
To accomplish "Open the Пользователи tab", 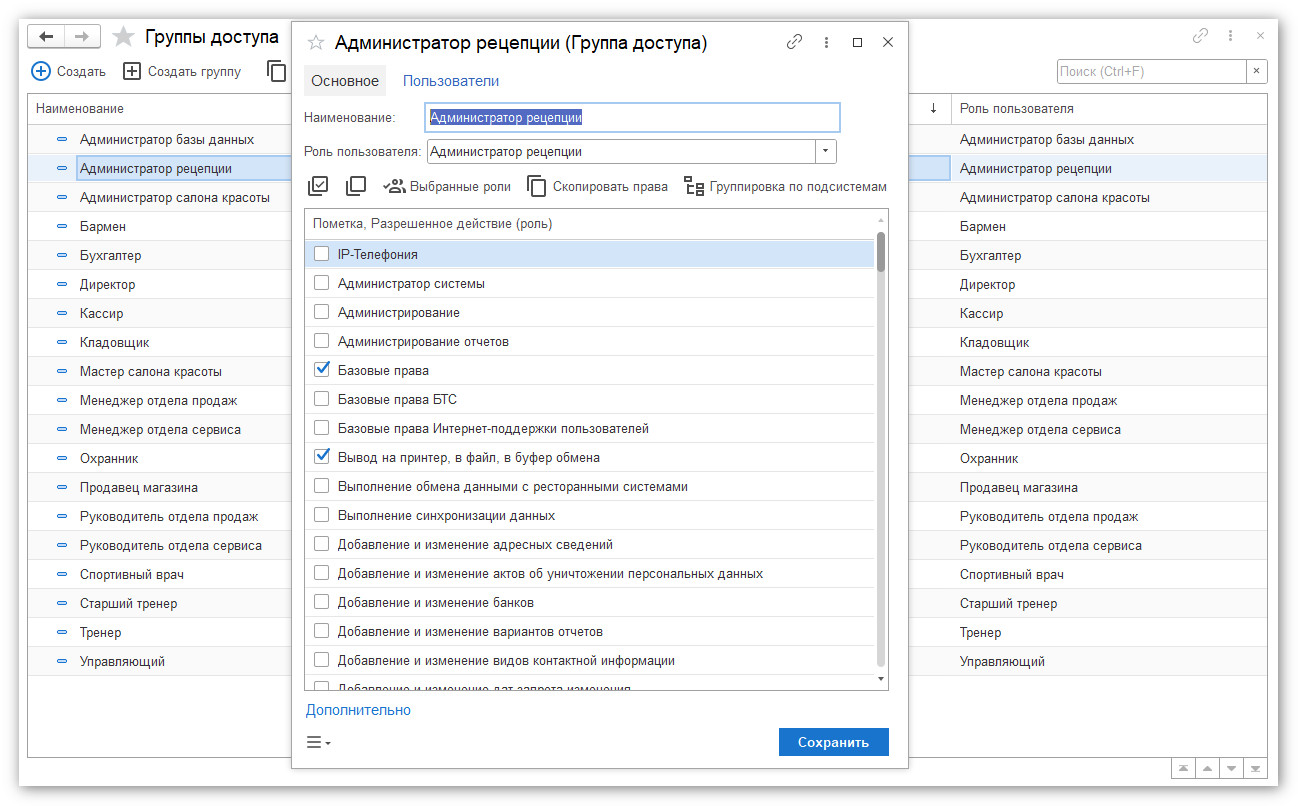I will click(451, 81).
